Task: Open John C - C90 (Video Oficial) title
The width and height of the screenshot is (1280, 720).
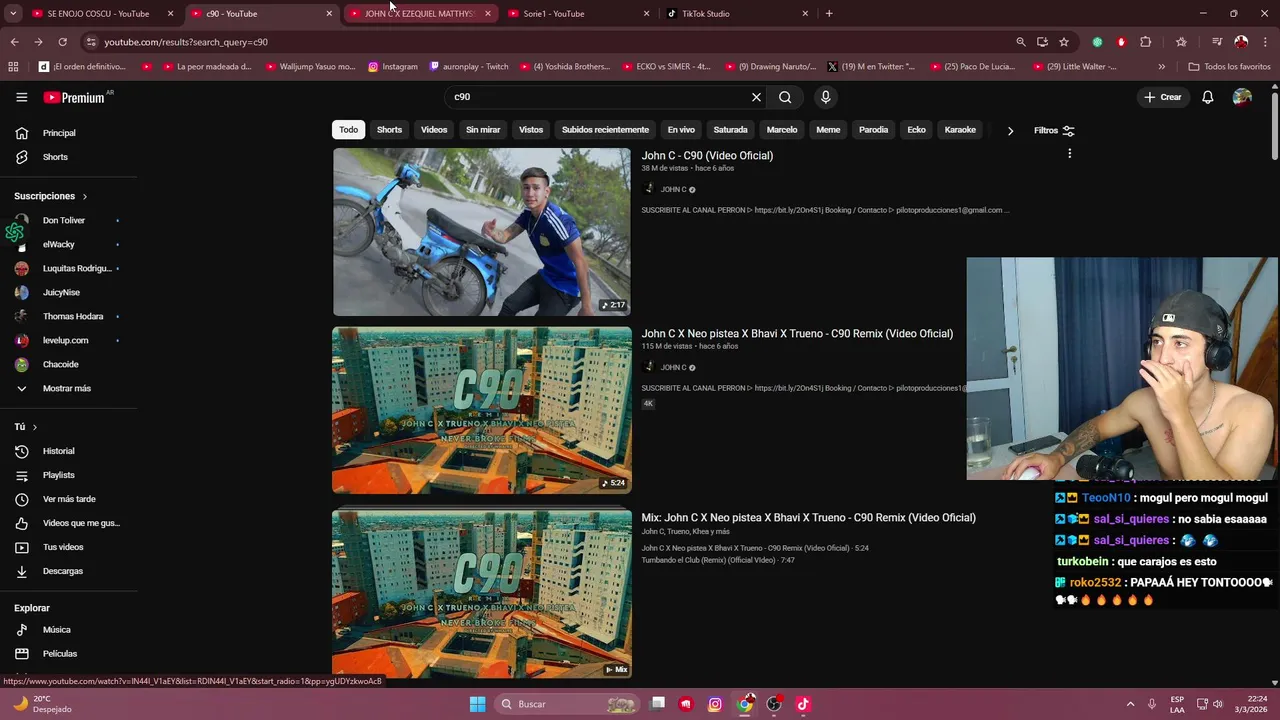Action: 707,156
